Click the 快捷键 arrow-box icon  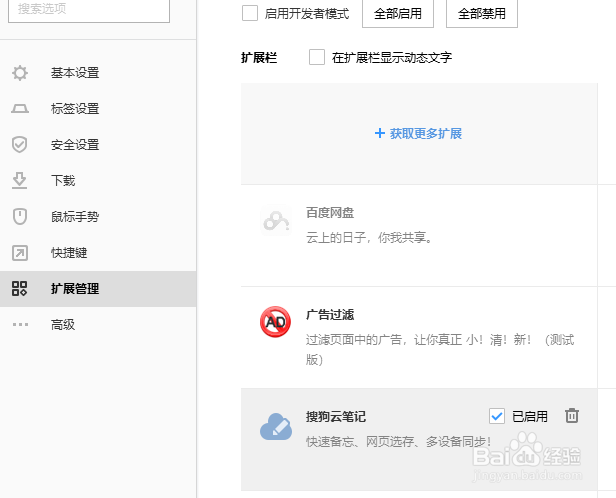pyautogui.click(x=20, y=253)
